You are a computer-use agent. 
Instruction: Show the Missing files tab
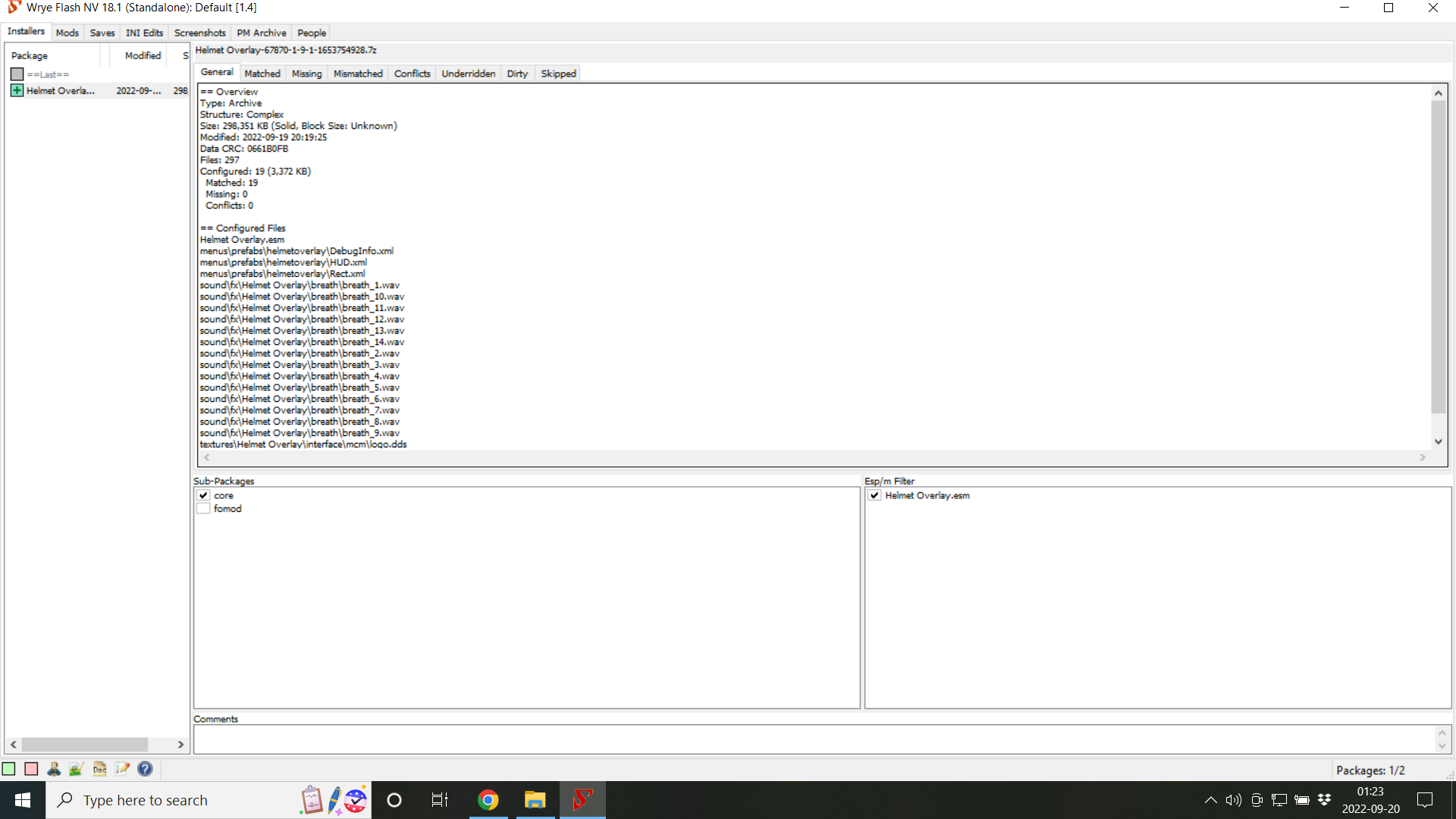(x=307, y=74)
